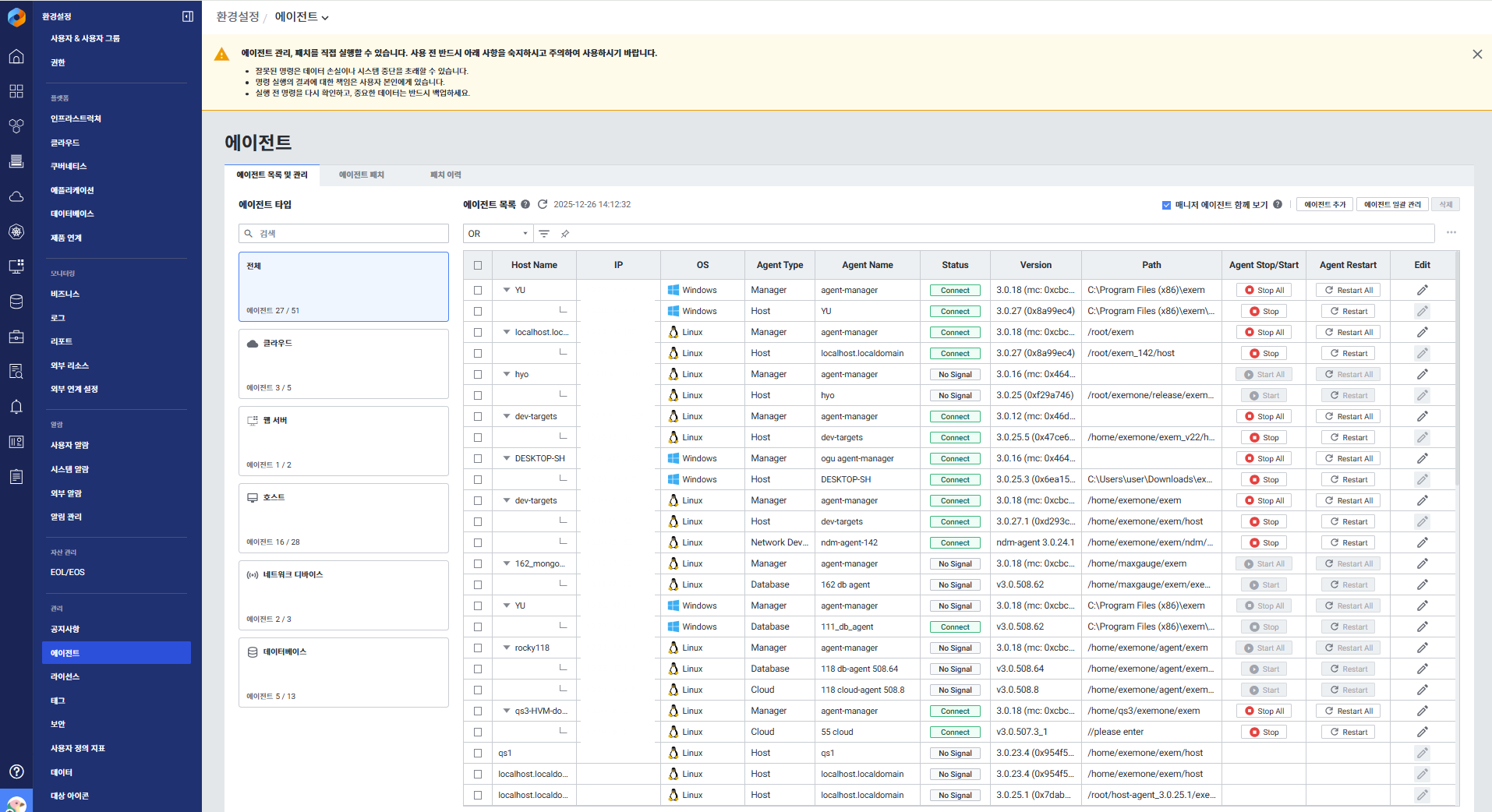Open the OR condition dropdown

click(x=498, y=234)
